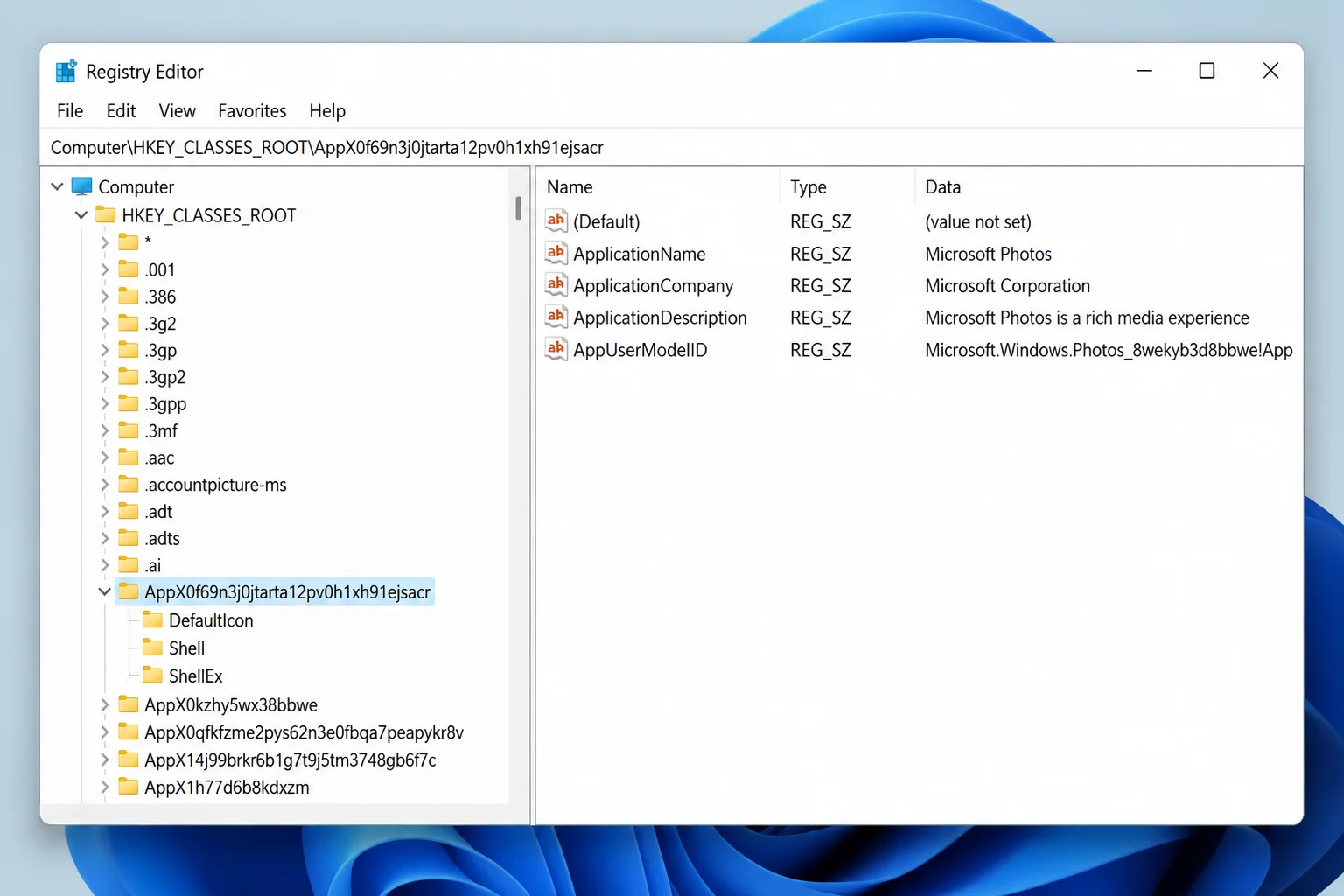Maximize the Registry Editor window

[1207, 71]
